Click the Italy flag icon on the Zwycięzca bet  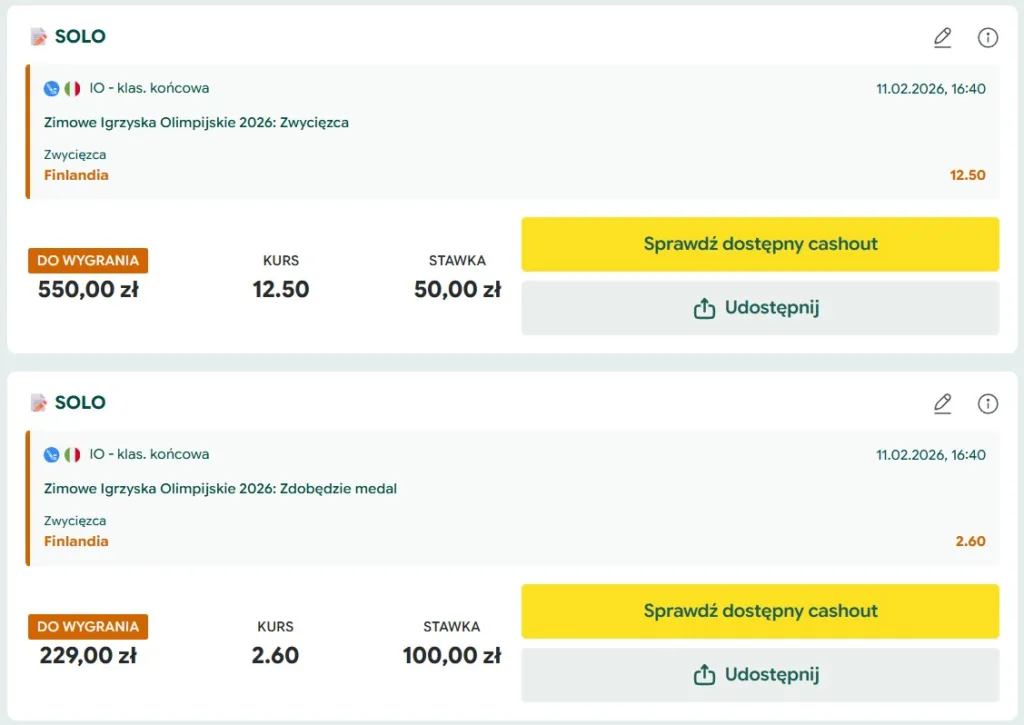click(x=70, y=88)
